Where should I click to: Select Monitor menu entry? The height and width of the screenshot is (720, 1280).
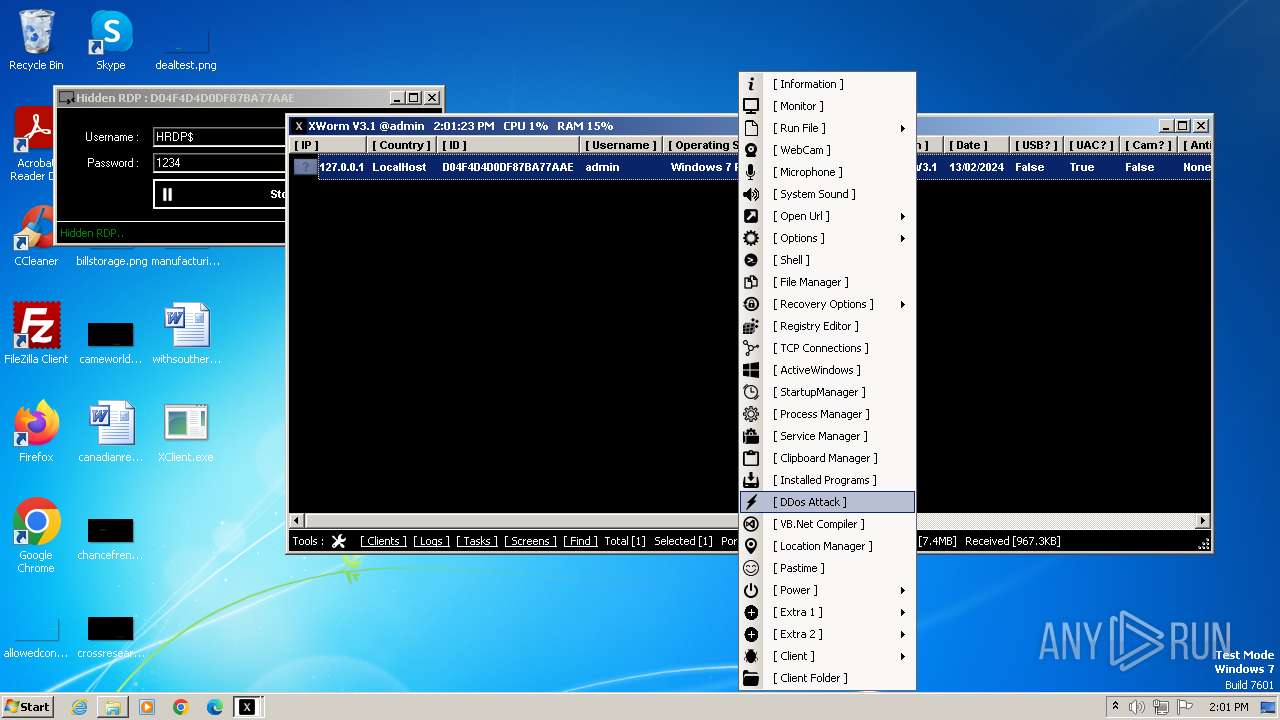point(827,106)
